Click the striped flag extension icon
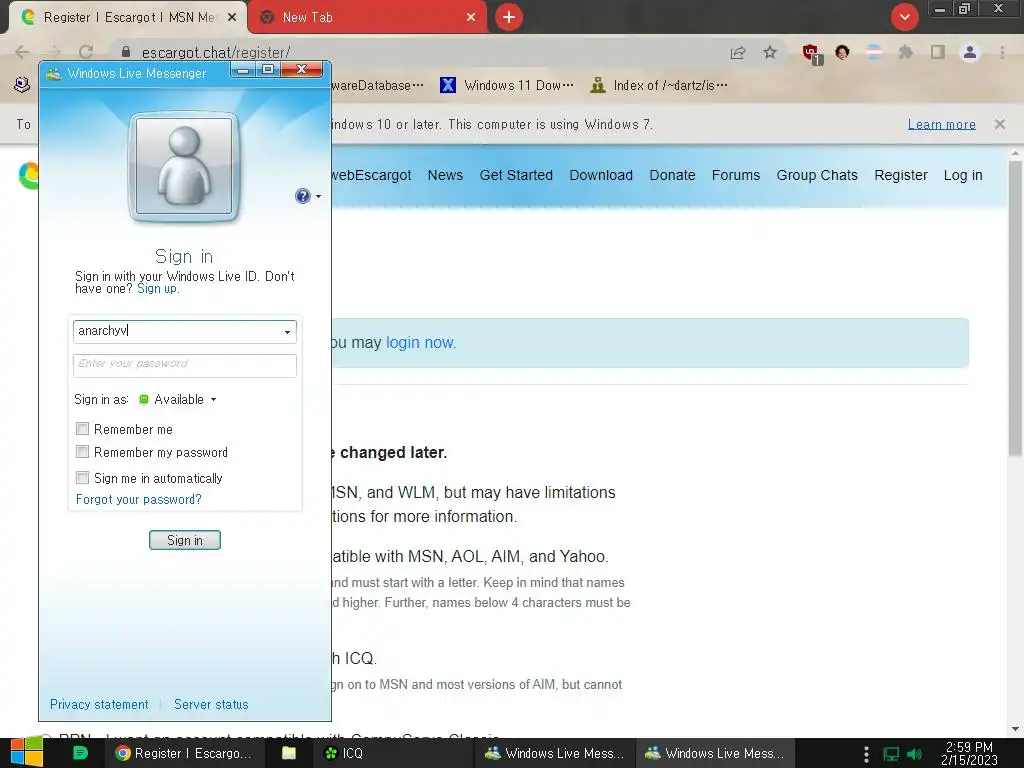Viewport: 1024px width, 768px height. point(874,52)
